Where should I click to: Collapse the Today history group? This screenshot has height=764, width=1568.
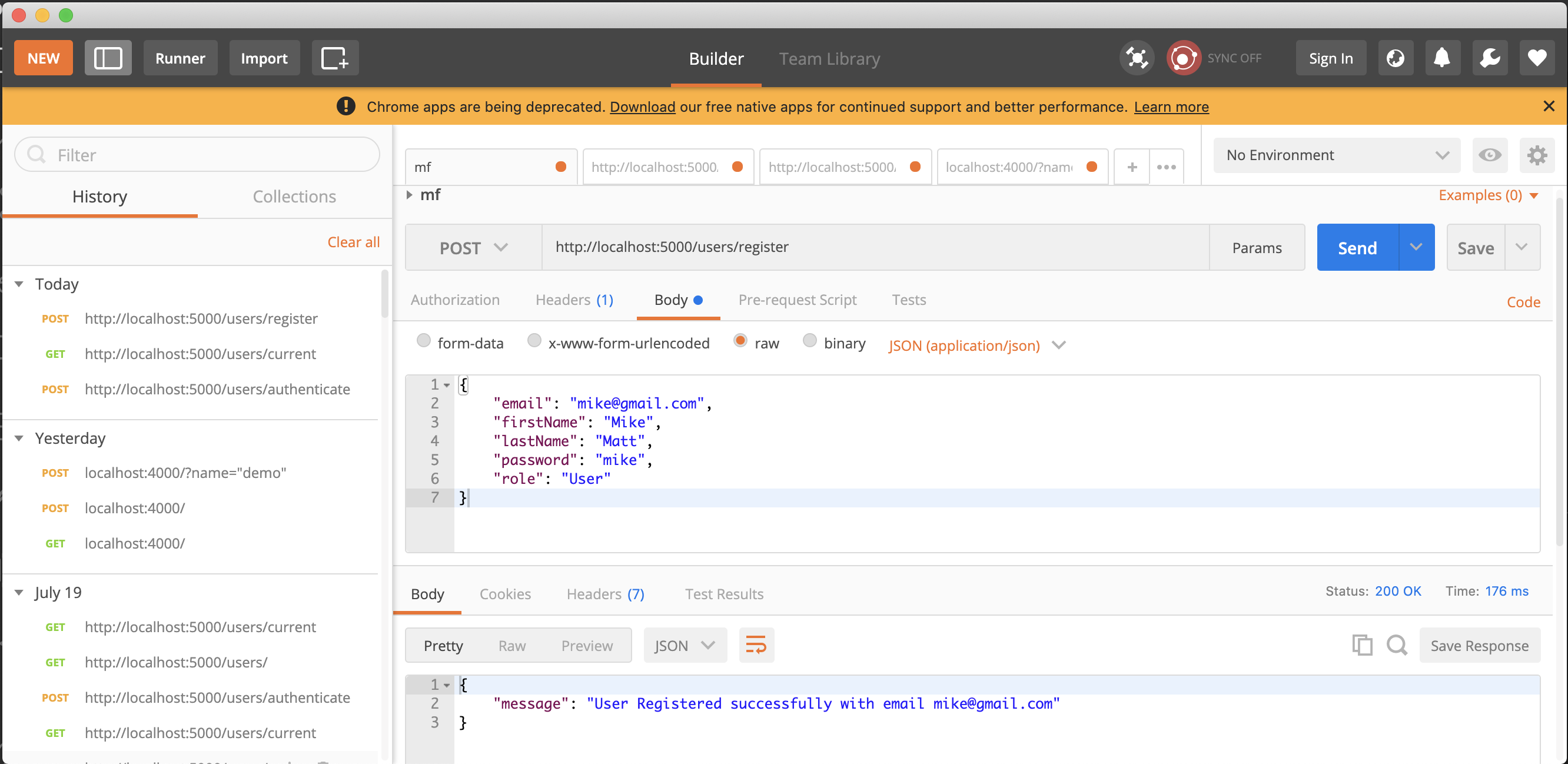(x=19, y=284)
